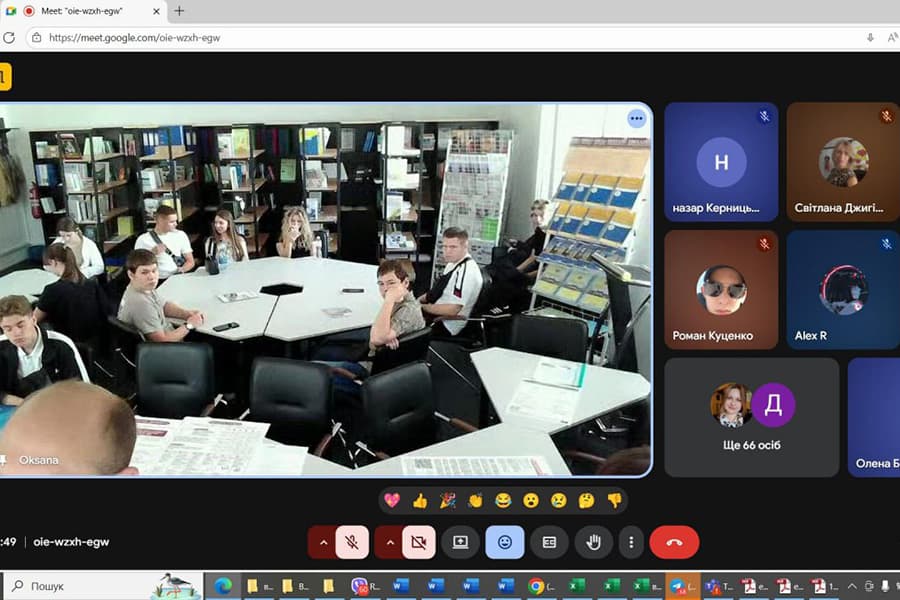This screenshot has width=900, height=600.
Task: Turn on captions button
Action: [x=549, y=542]
